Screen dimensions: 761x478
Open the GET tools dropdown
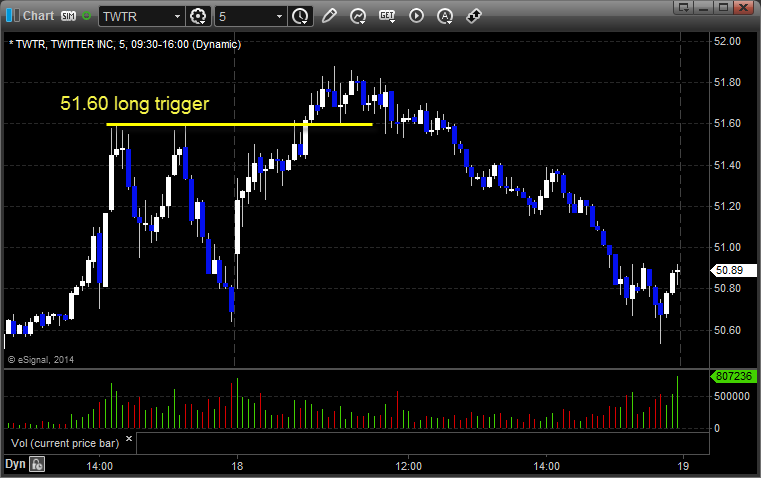387,16
